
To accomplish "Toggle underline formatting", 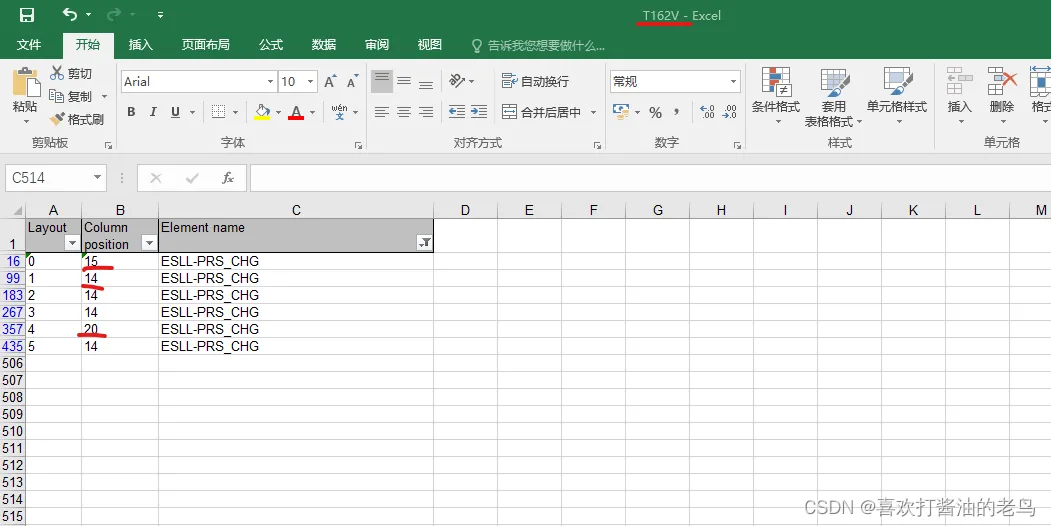I will [x=176, y=112].
